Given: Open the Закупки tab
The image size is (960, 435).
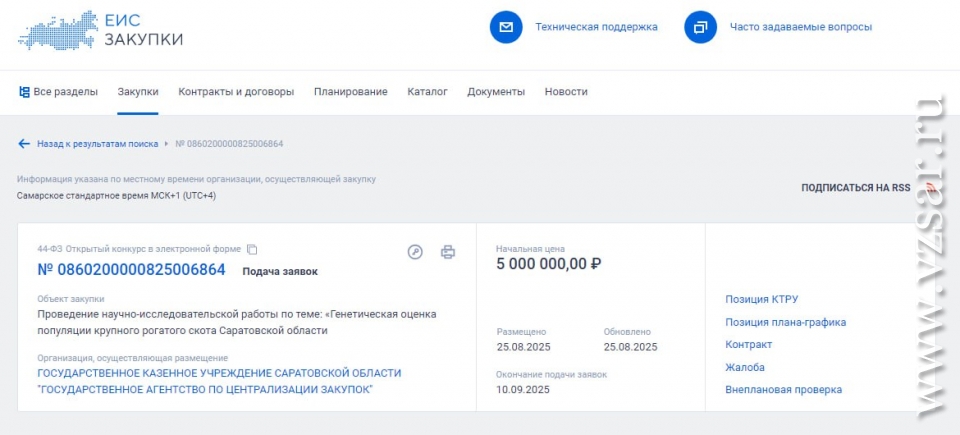Looking at the screenshot, I should 138,92.
